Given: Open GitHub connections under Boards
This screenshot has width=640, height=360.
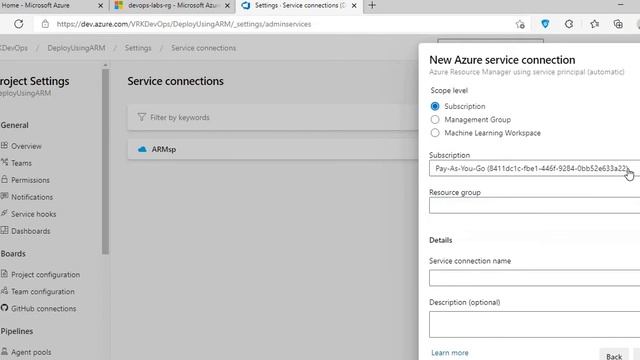Looking at the screenshot, I should [x=43, y=309].
